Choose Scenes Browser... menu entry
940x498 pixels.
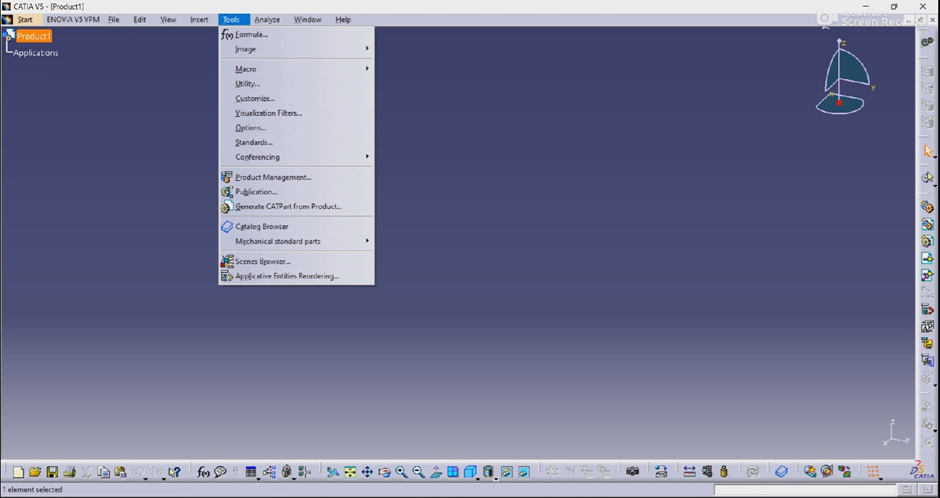[x=297, y=261]
